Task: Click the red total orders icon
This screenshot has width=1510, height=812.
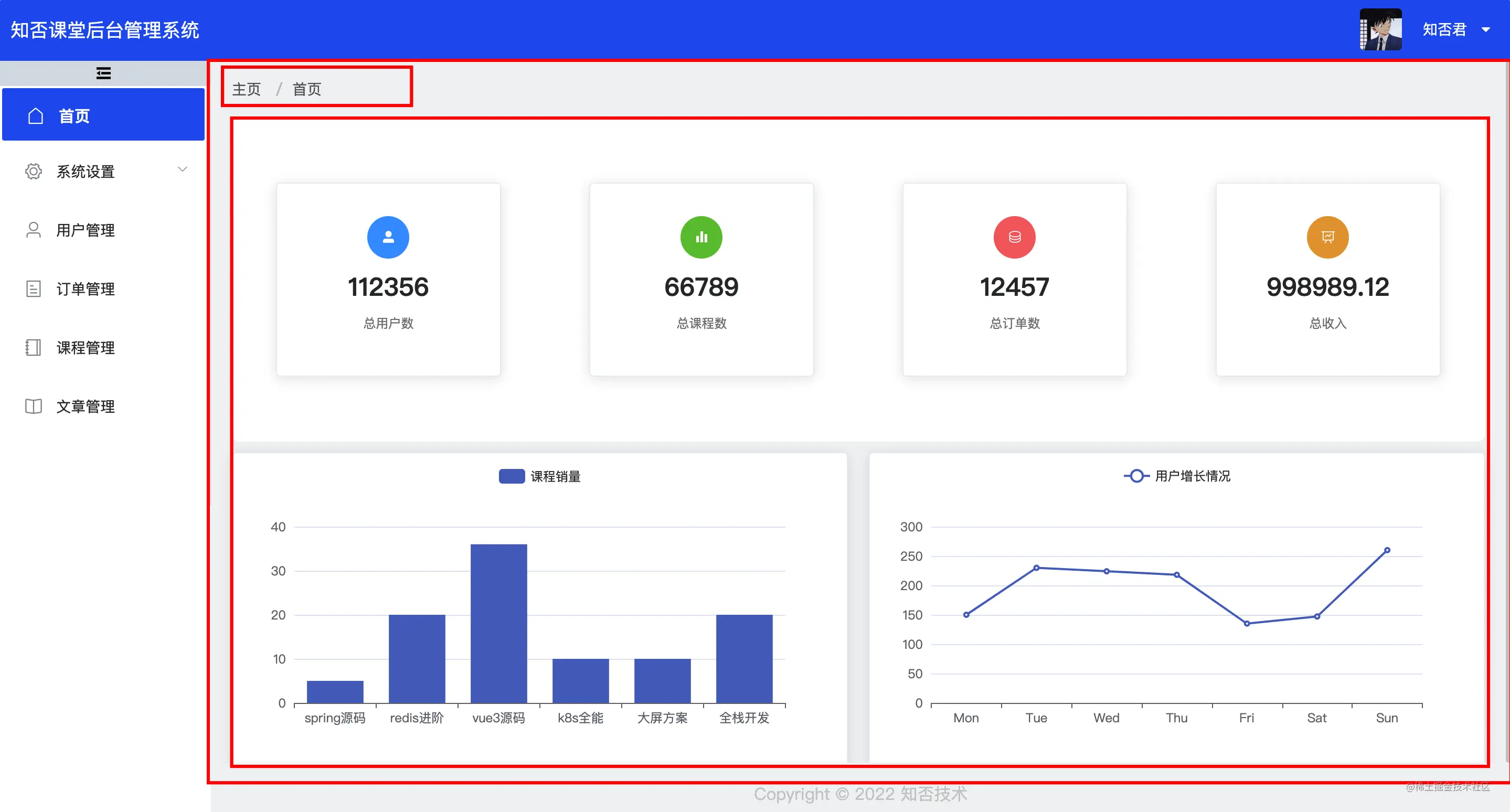Action: coord(1014,237)
